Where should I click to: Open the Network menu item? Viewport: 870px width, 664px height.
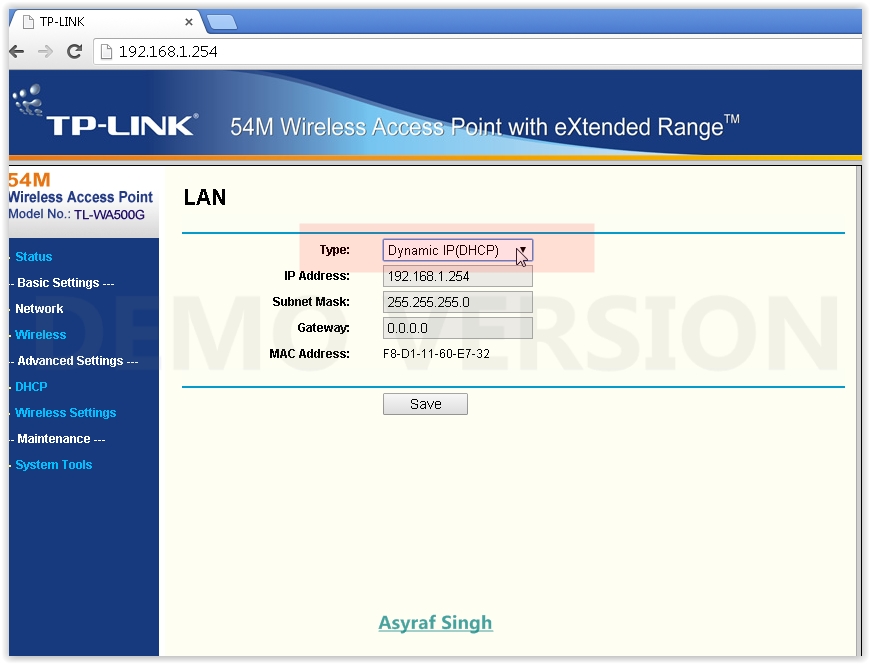coord(39,309)
